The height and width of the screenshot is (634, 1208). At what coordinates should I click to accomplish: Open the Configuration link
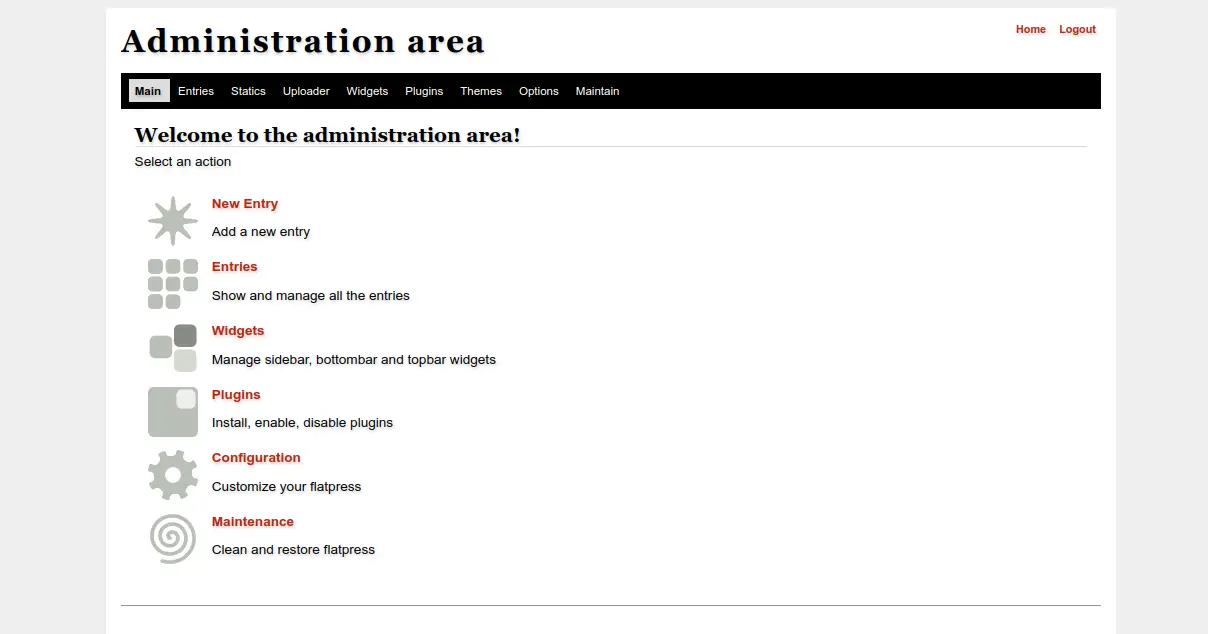[256, 458]
